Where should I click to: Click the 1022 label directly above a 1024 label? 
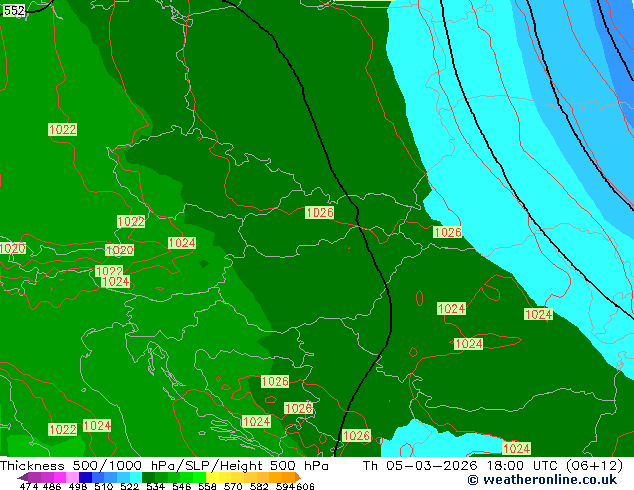[109, 271]
